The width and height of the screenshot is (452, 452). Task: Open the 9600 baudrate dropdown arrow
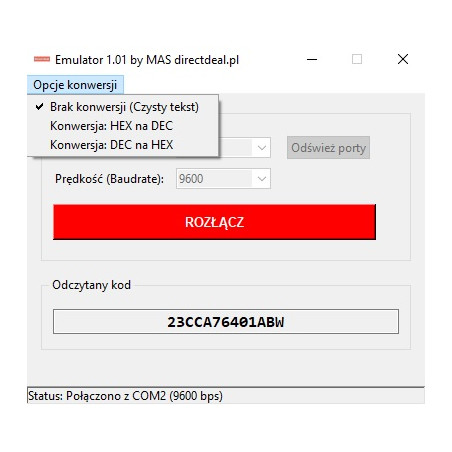262,179
